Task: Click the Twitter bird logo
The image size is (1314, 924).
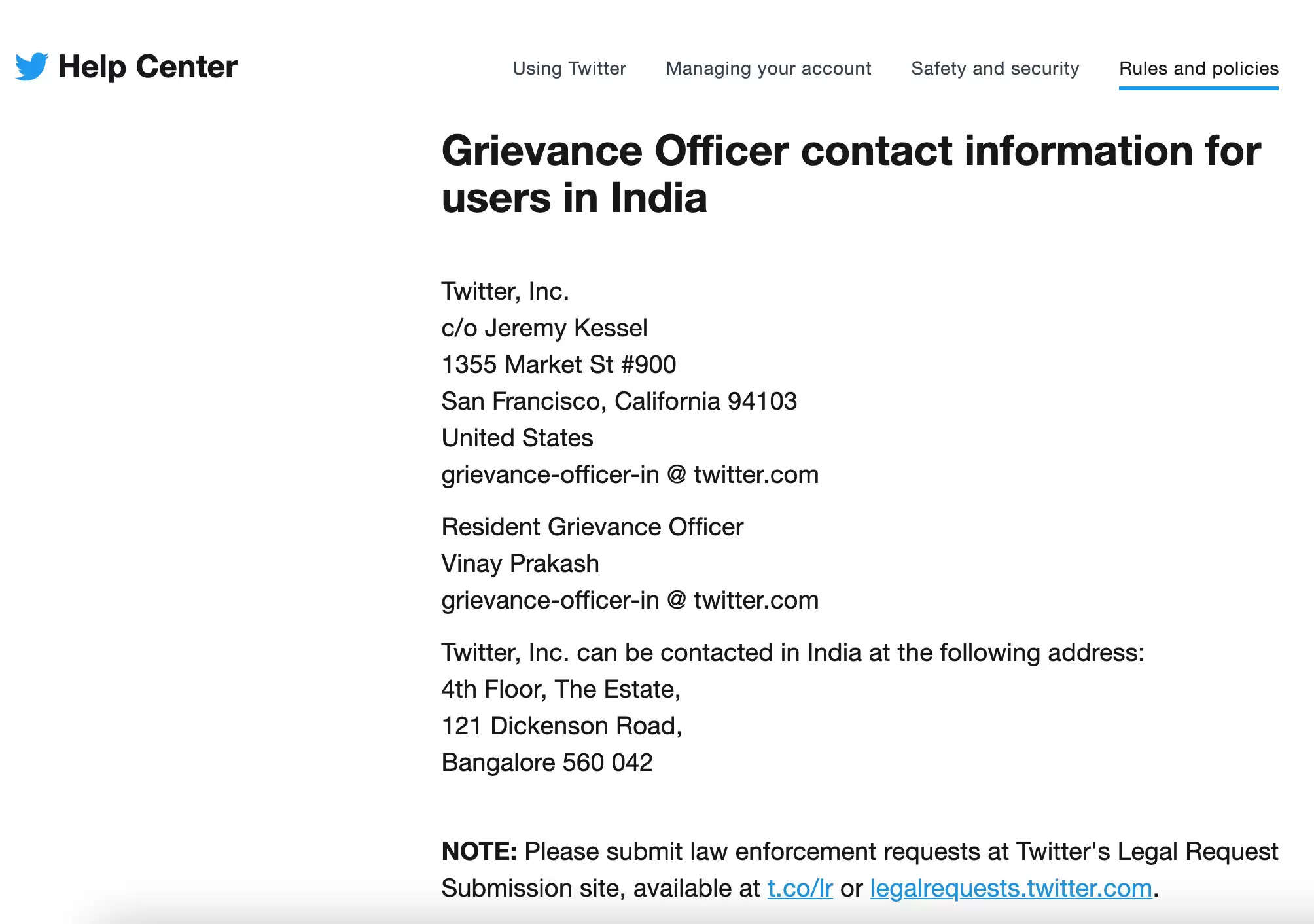Action: [x=31, y=66]
